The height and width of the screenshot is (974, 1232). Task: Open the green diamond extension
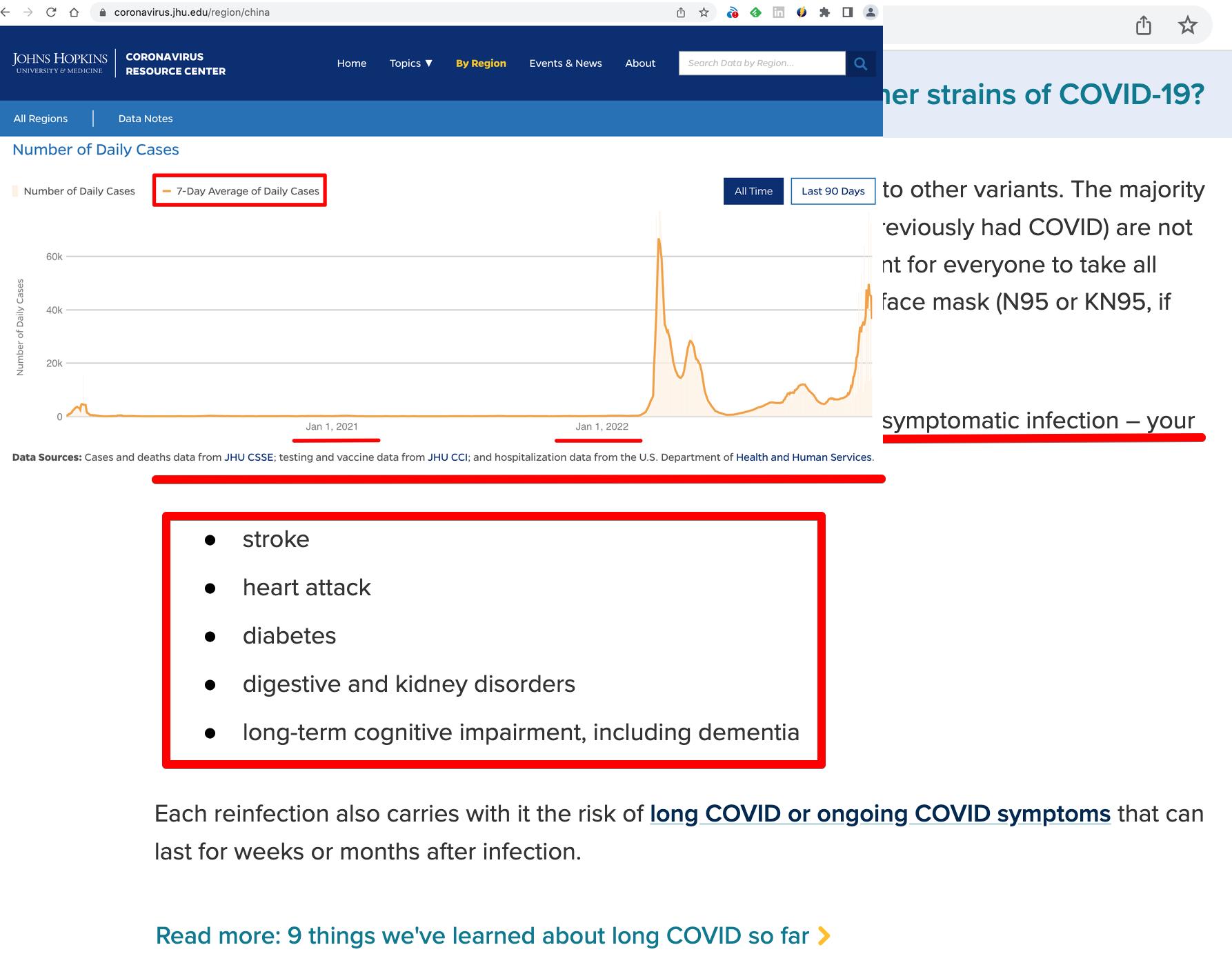(x=755, y=12)
